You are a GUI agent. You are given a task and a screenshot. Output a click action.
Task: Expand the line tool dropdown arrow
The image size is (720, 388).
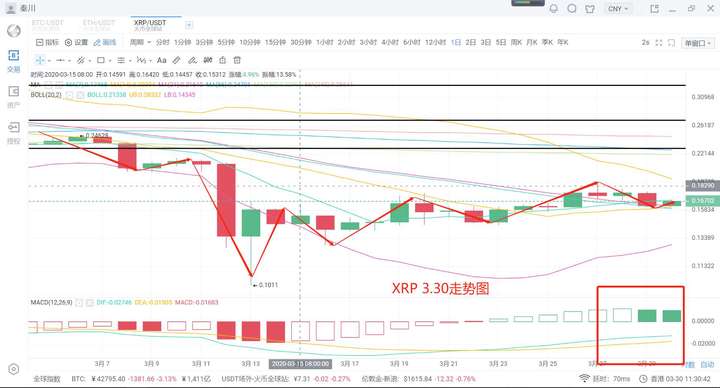(69, 61)
